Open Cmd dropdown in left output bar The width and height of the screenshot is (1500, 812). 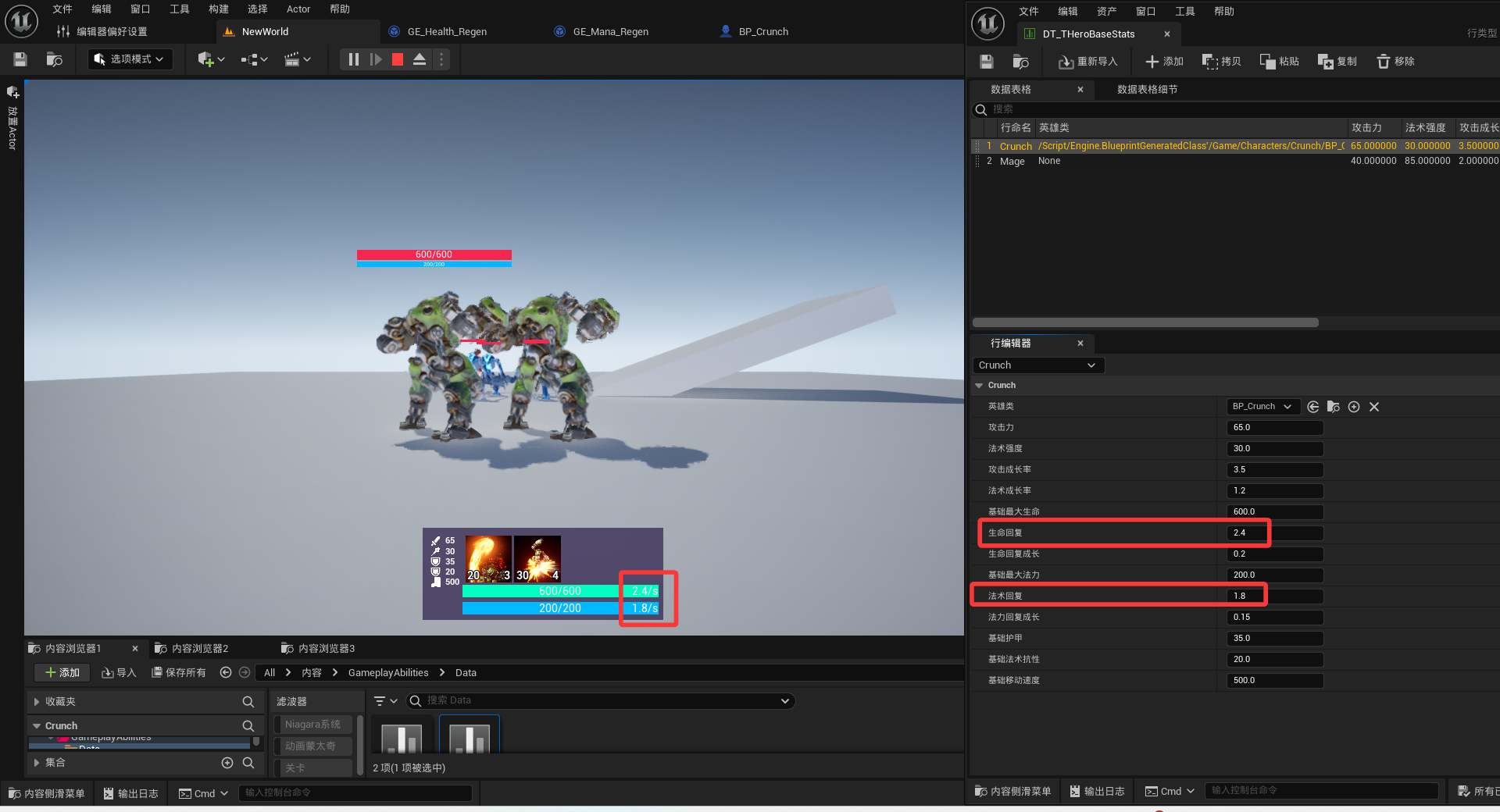pyautogui.click(x=203, y=793)
